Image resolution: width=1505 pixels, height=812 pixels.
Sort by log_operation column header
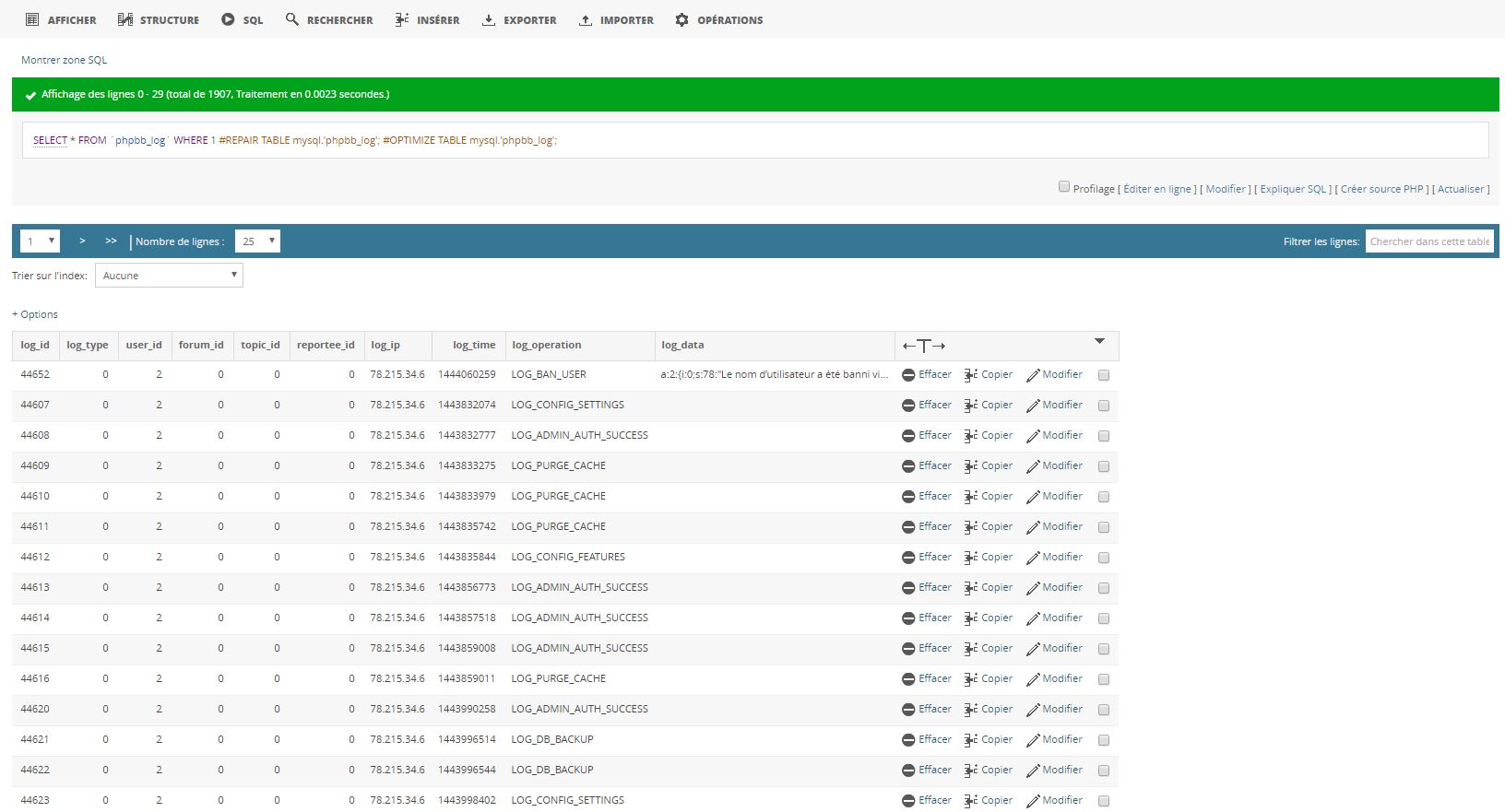[546, 345]
